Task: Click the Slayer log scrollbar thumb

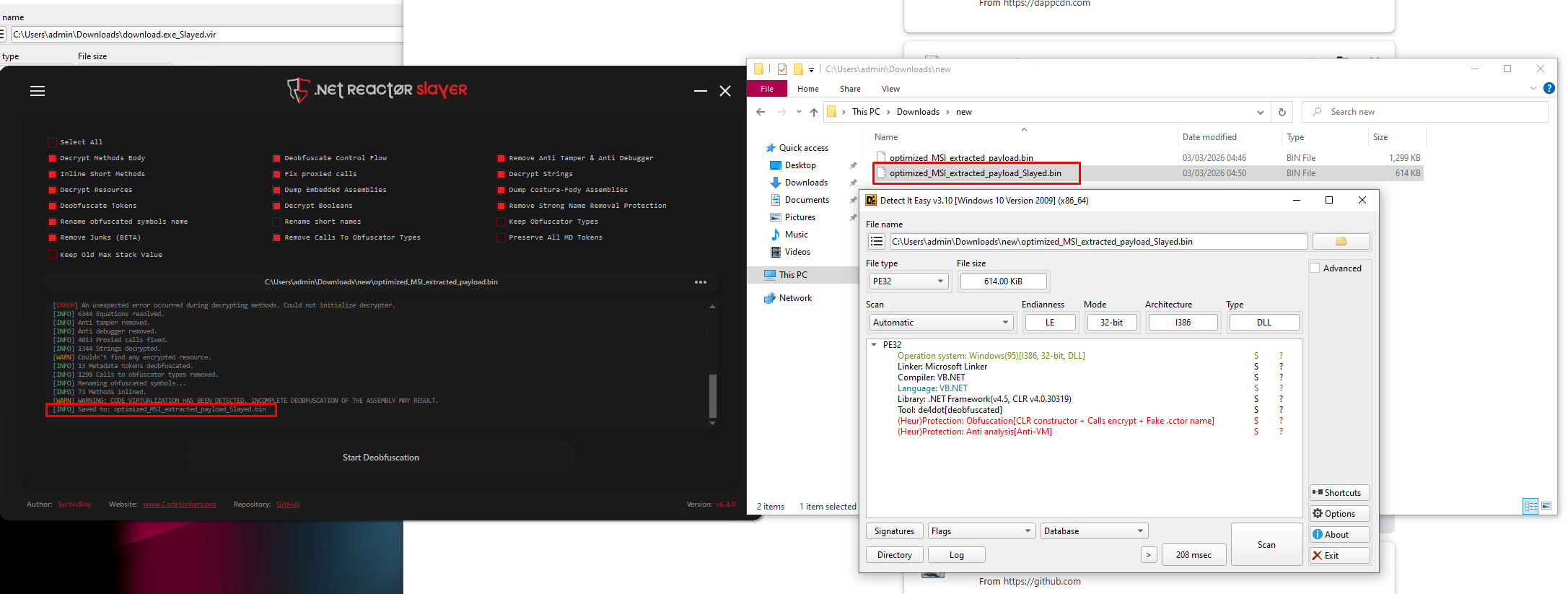Action: click(x=713, y=396)
